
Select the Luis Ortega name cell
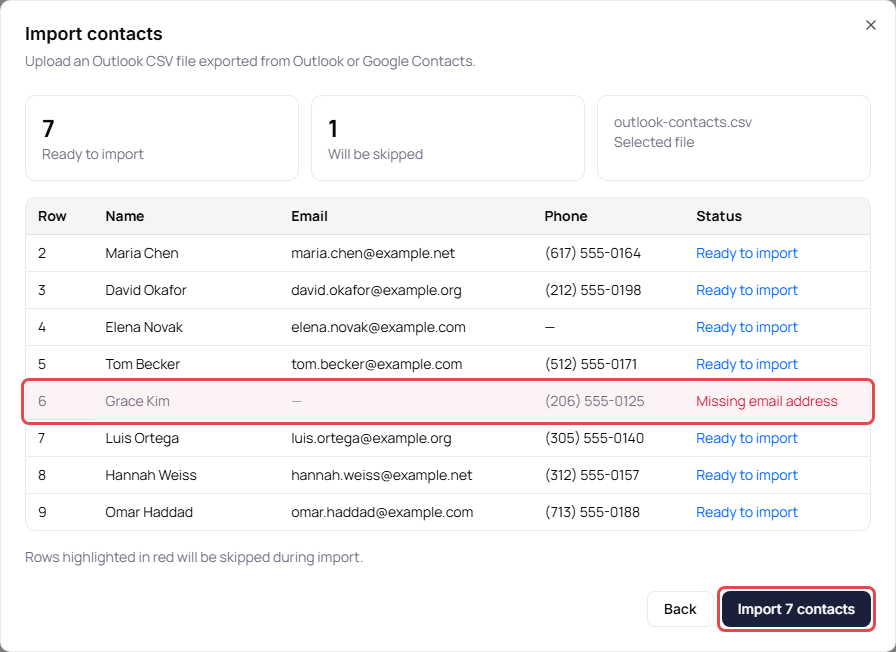(x=142, y=438)
